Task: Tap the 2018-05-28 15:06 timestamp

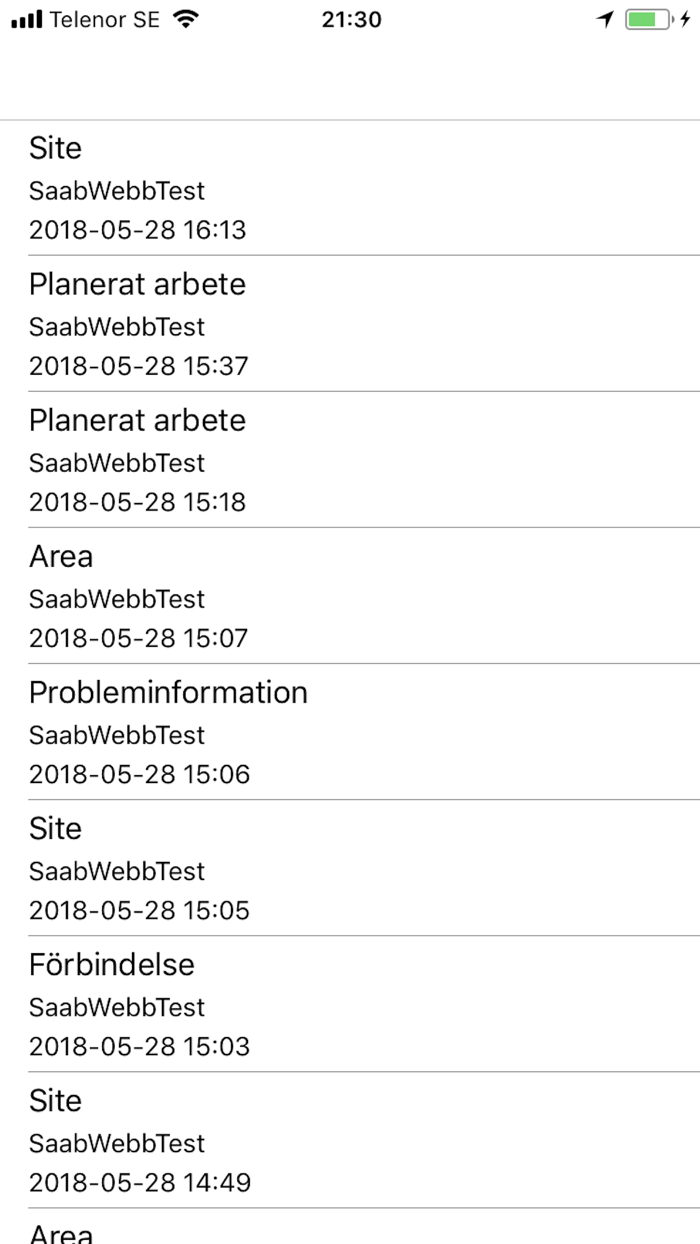Action: point(139,774)
